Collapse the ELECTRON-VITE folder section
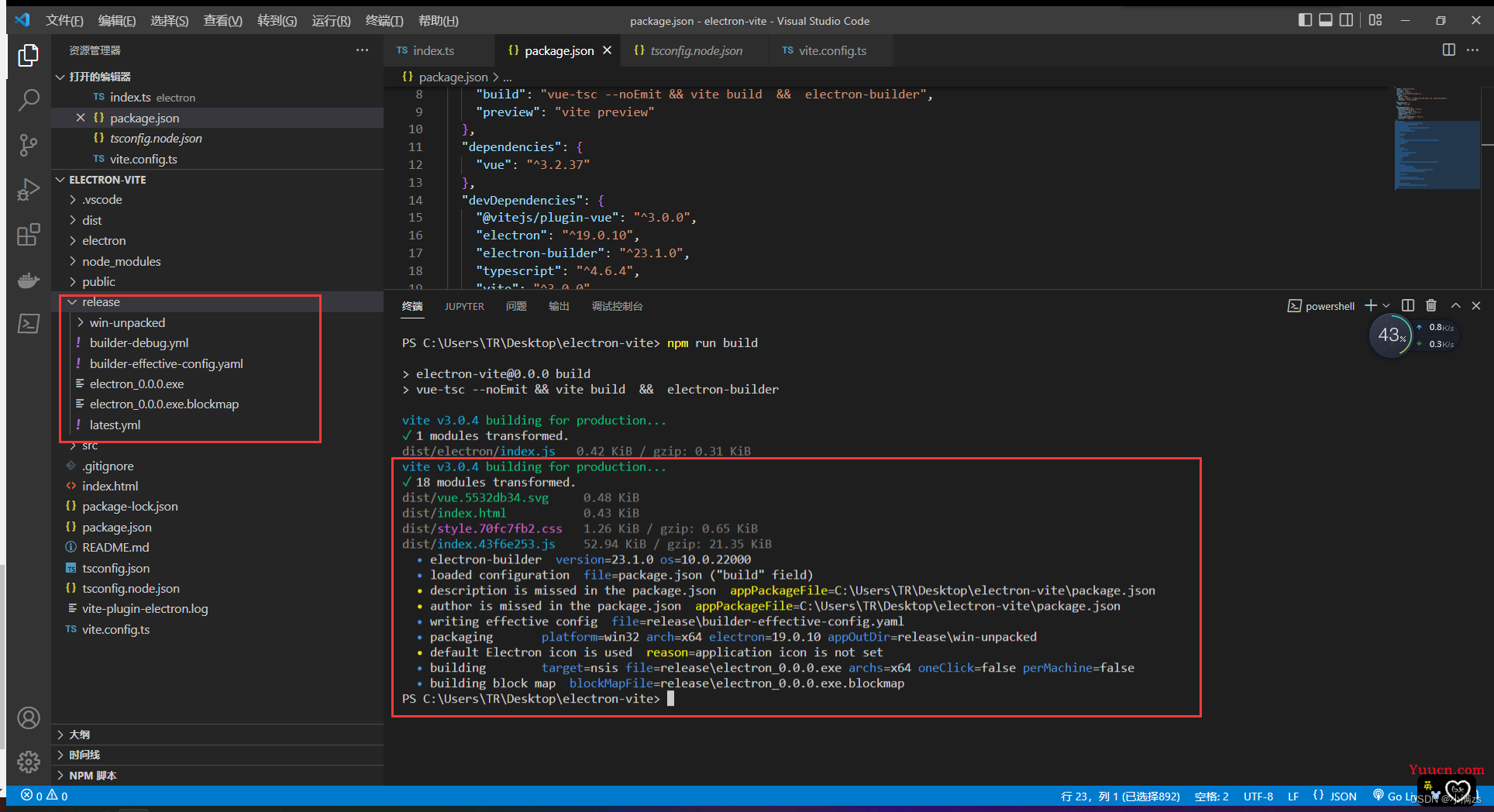This screenshot has width=1494, height=812. coord(60,180)
